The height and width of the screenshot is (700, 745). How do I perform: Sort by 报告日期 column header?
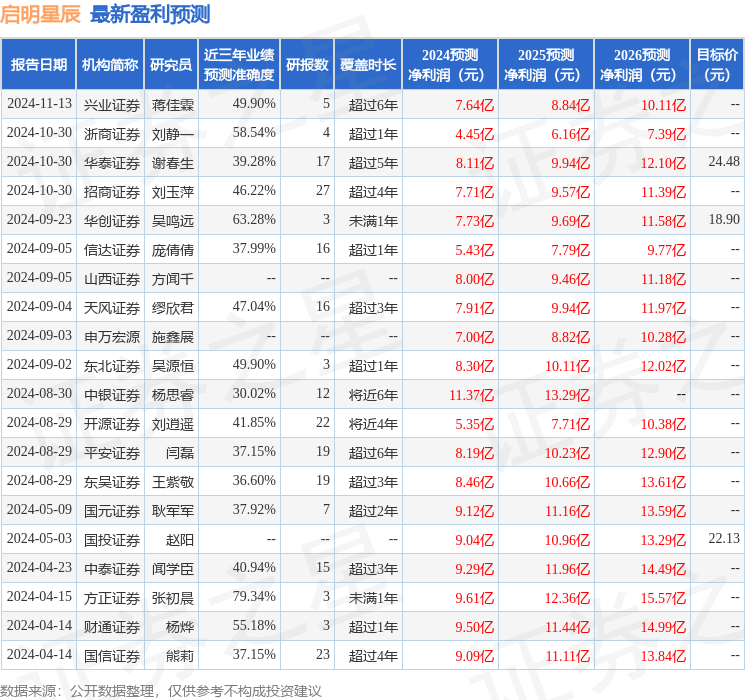tap(39, 65)
